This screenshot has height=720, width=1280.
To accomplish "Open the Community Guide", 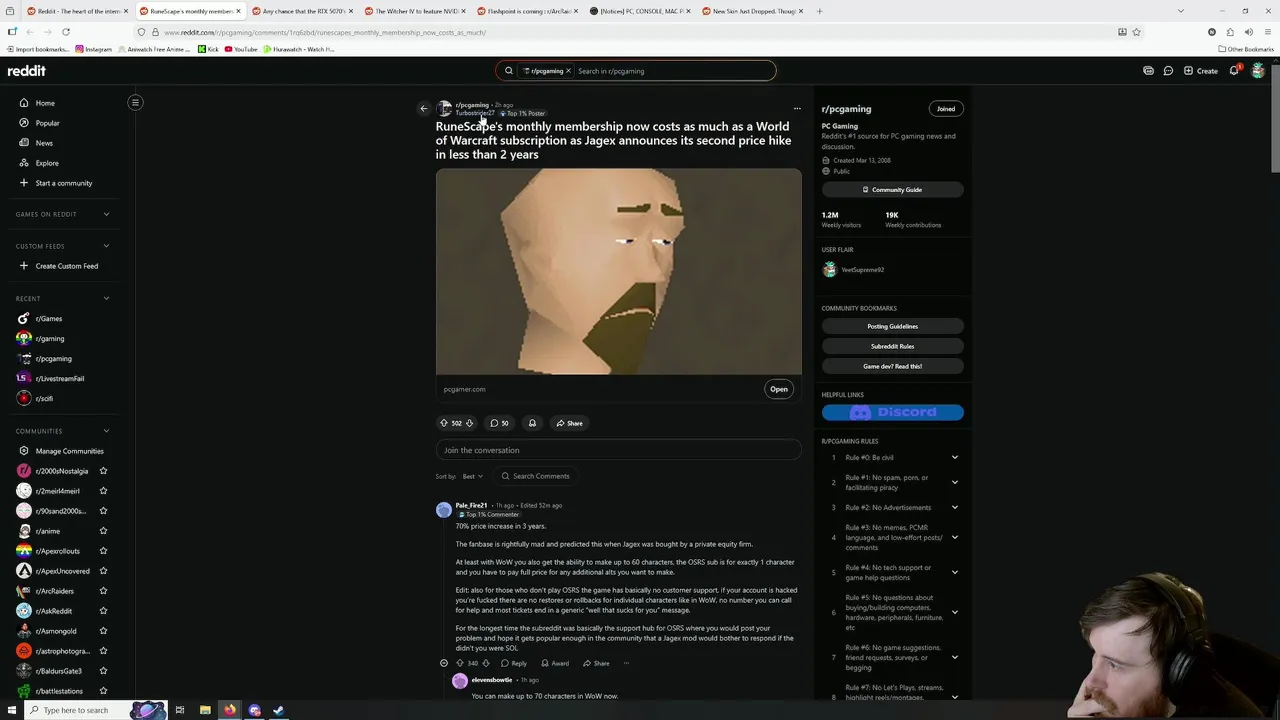I will click(892, 190).
